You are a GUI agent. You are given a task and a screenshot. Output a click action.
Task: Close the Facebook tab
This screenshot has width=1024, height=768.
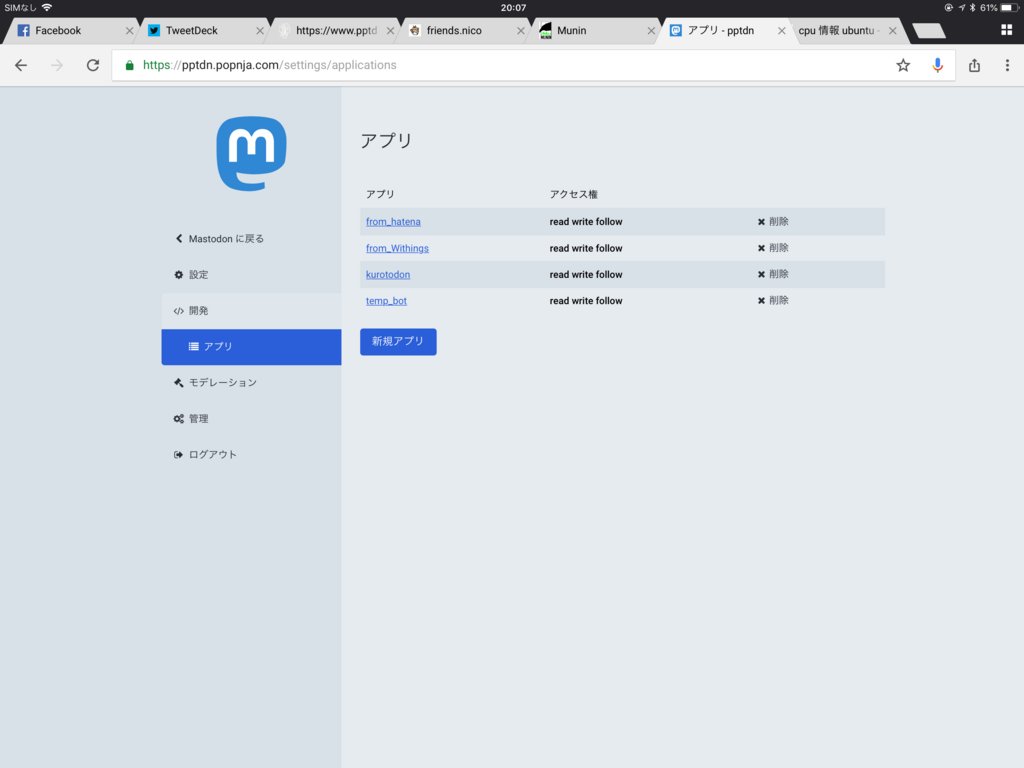[x=129, y=31]
